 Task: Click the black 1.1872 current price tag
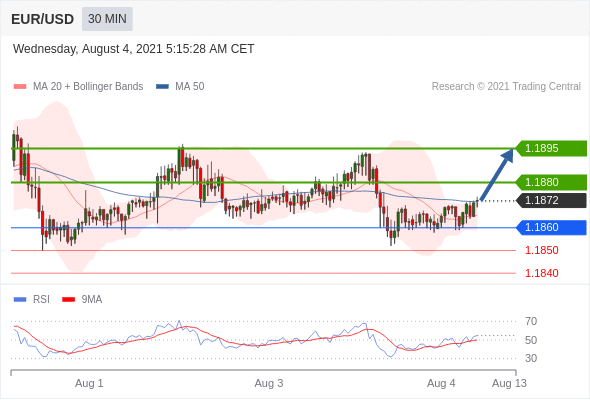[x=551, y=200]
